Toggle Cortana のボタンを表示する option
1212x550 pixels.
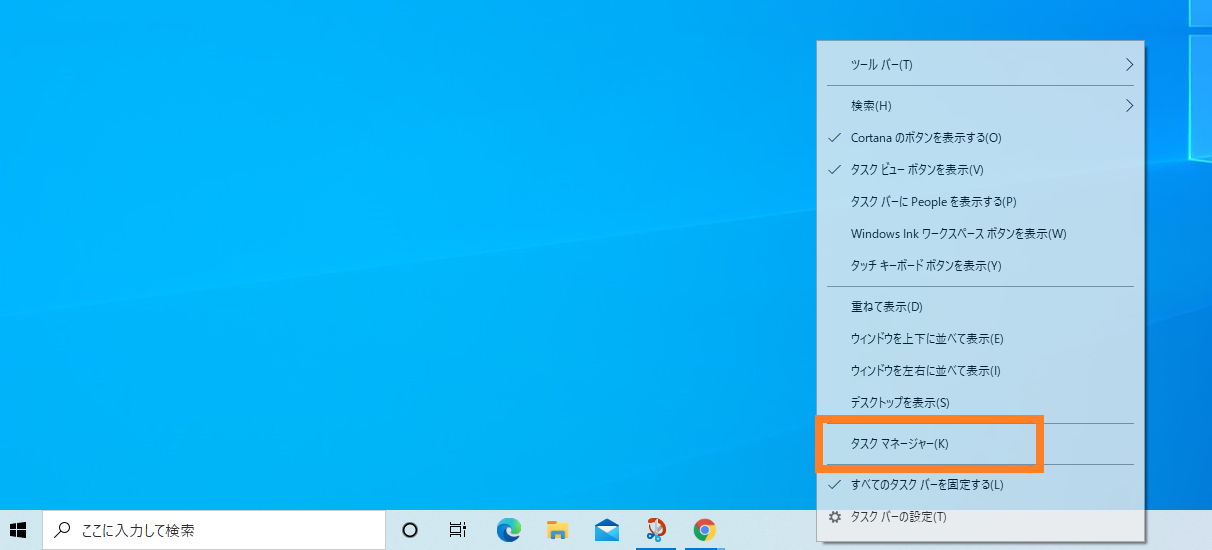[x=980, y=137]
